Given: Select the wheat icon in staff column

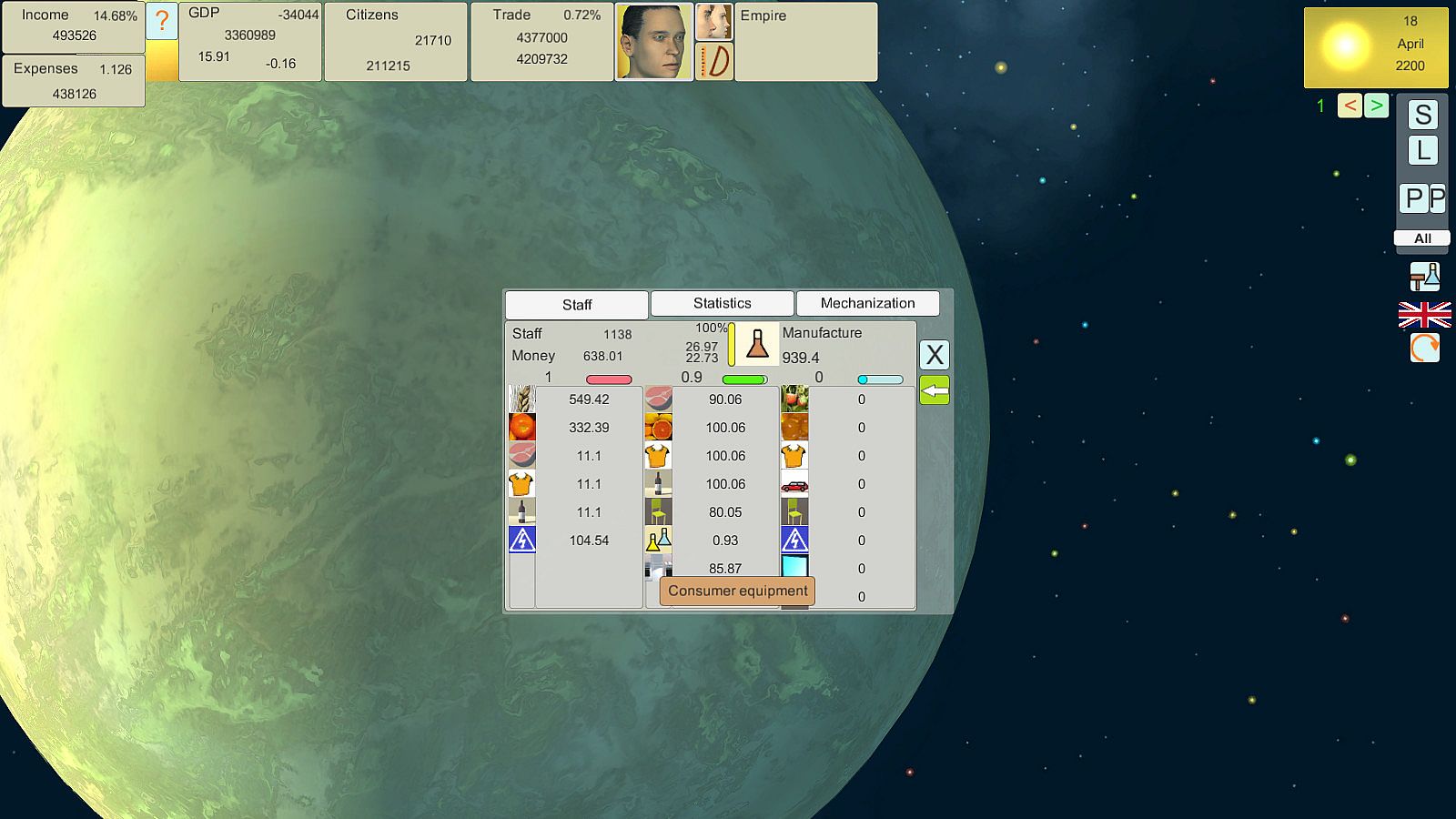Looking at the screenshot, I should point(522,399).
